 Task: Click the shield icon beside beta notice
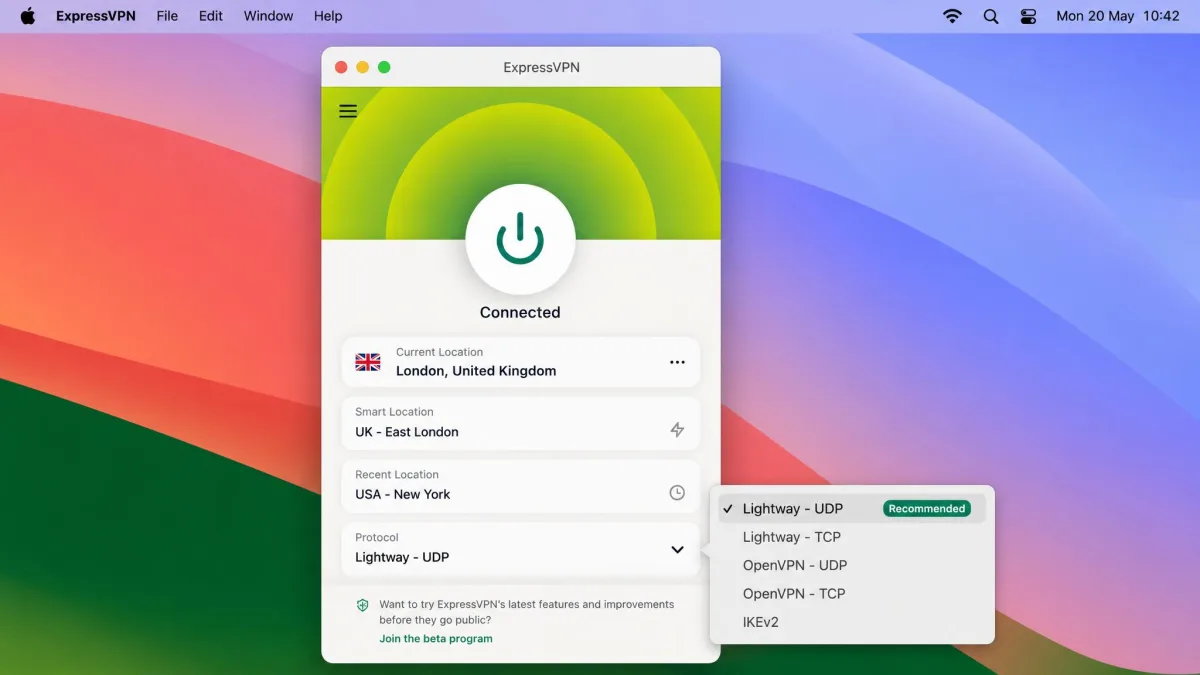(x=363, y=605)
